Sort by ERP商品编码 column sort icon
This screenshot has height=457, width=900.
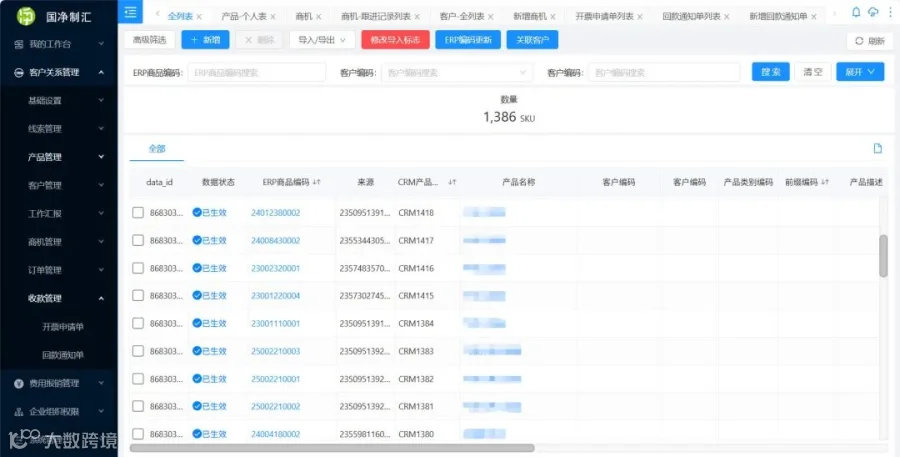coord(316,182)
